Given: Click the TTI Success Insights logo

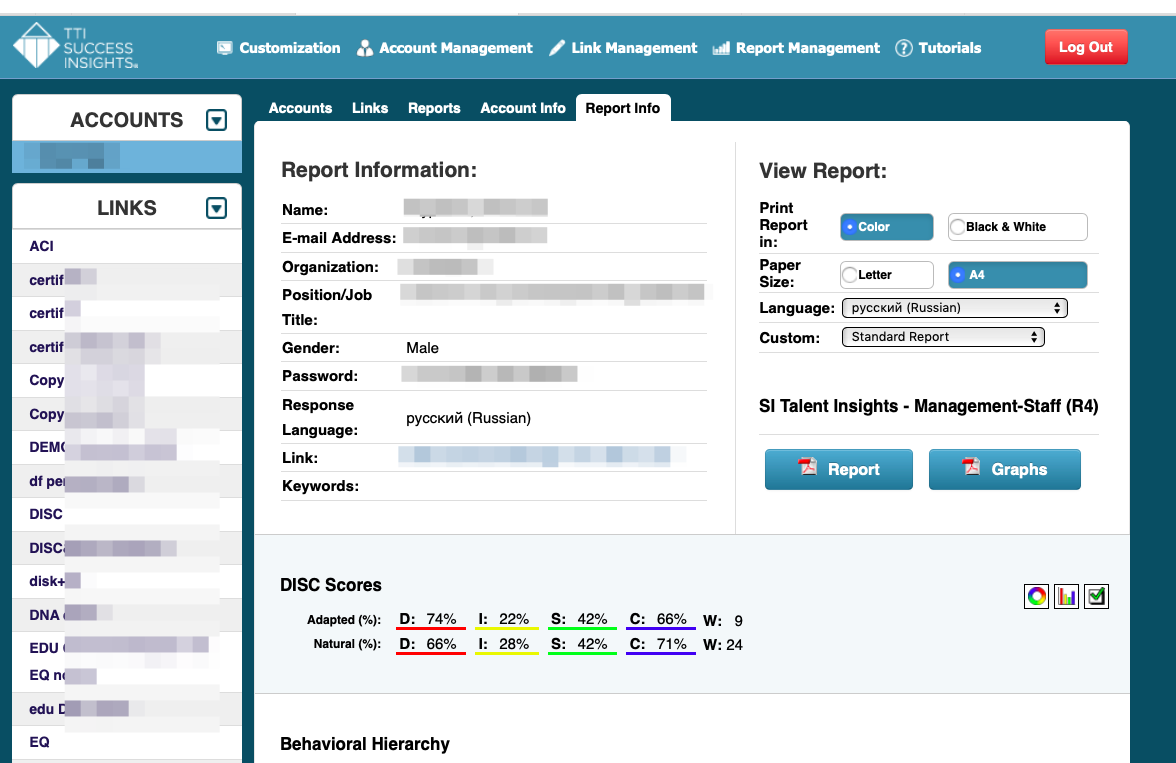Looking at the screenshot, I should pos(75,47).
